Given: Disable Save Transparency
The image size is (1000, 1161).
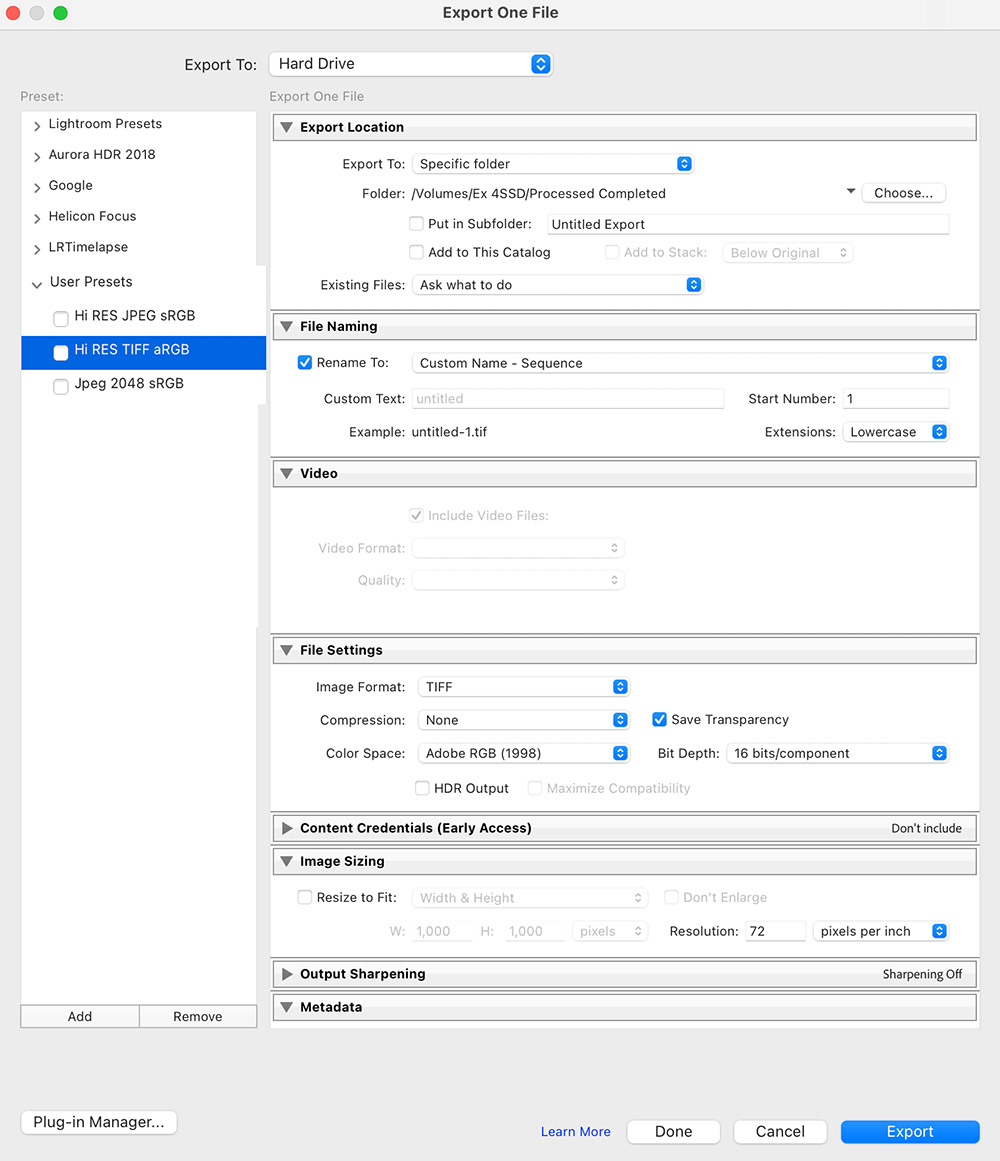Looking at the screenshot, I should (x=659, y=719).
